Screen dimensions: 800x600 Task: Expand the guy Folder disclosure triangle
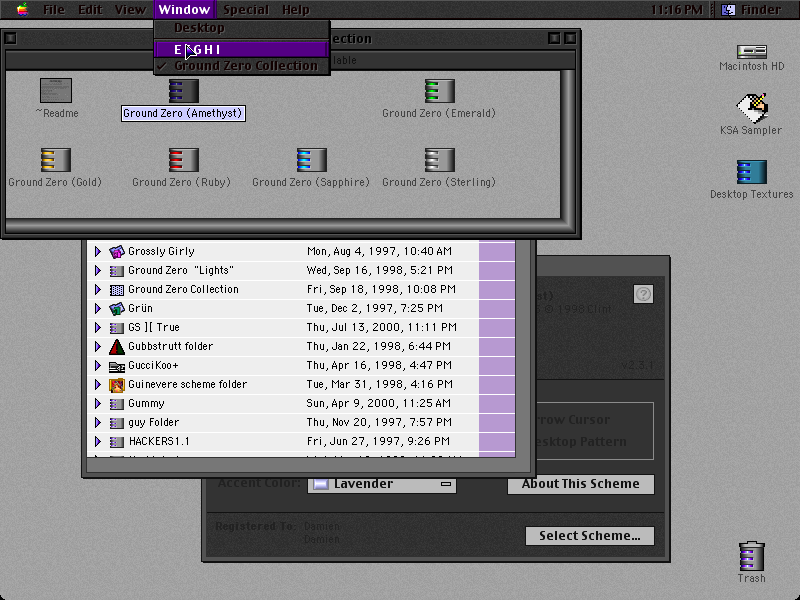(97, 422)
